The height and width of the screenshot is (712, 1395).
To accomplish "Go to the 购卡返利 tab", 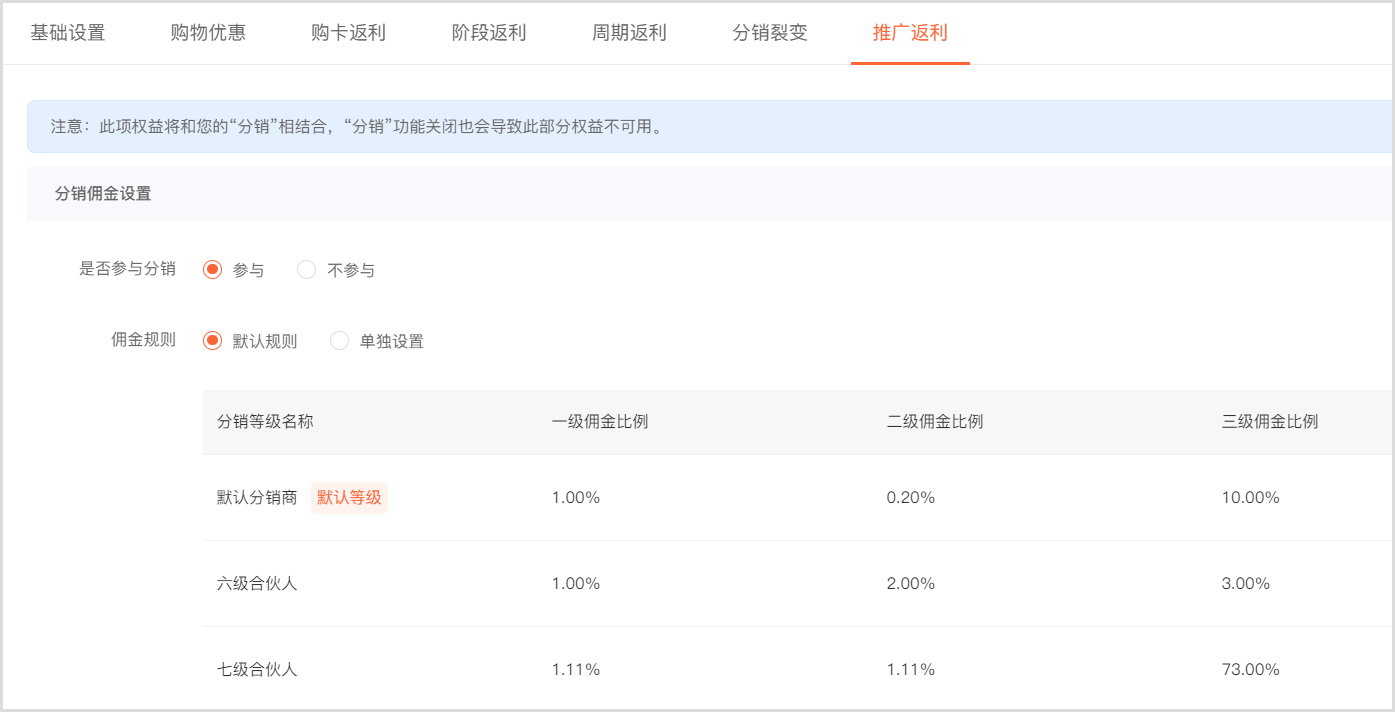I will [x=348, y=33].
